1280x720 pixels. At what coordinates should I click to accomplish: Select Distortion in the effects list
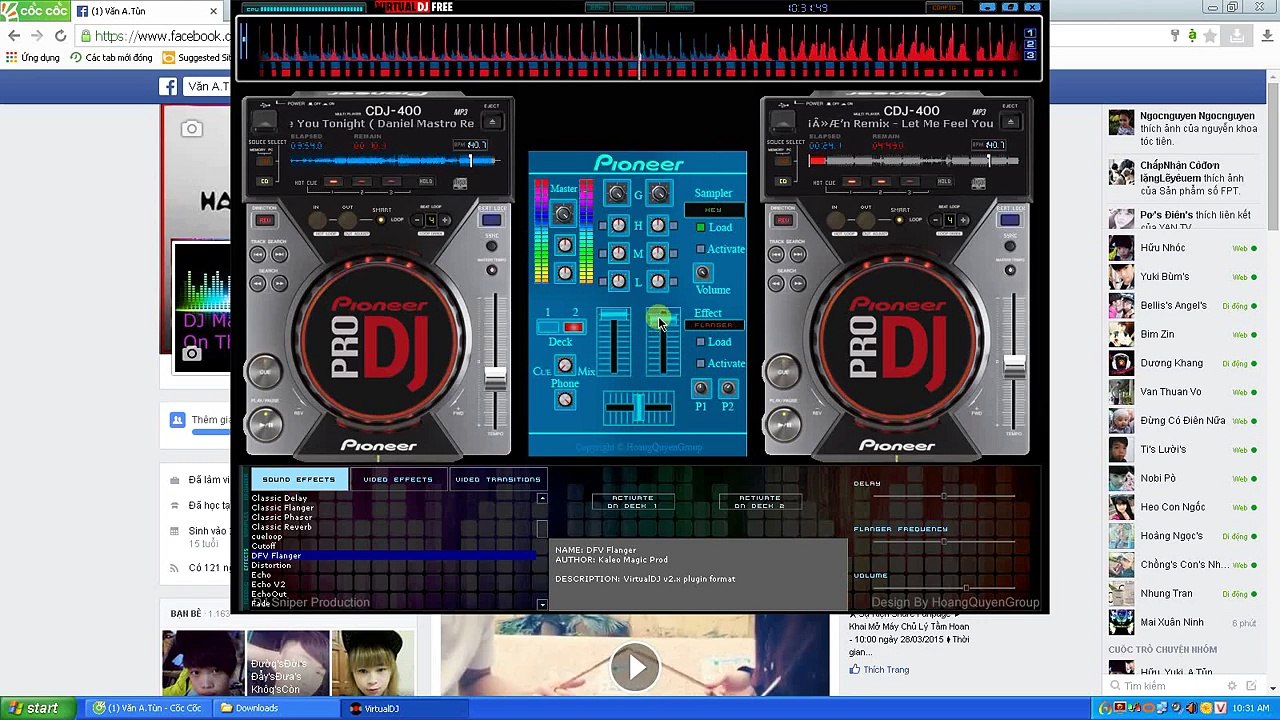tap(271, 565)
